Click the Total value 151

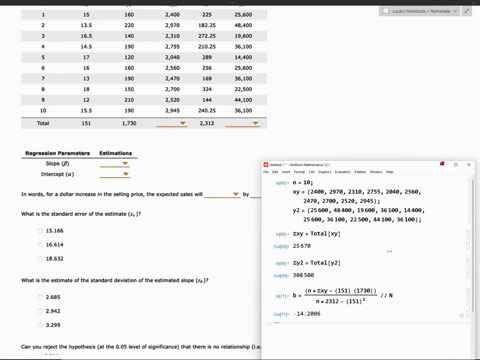tap(86, 123)
